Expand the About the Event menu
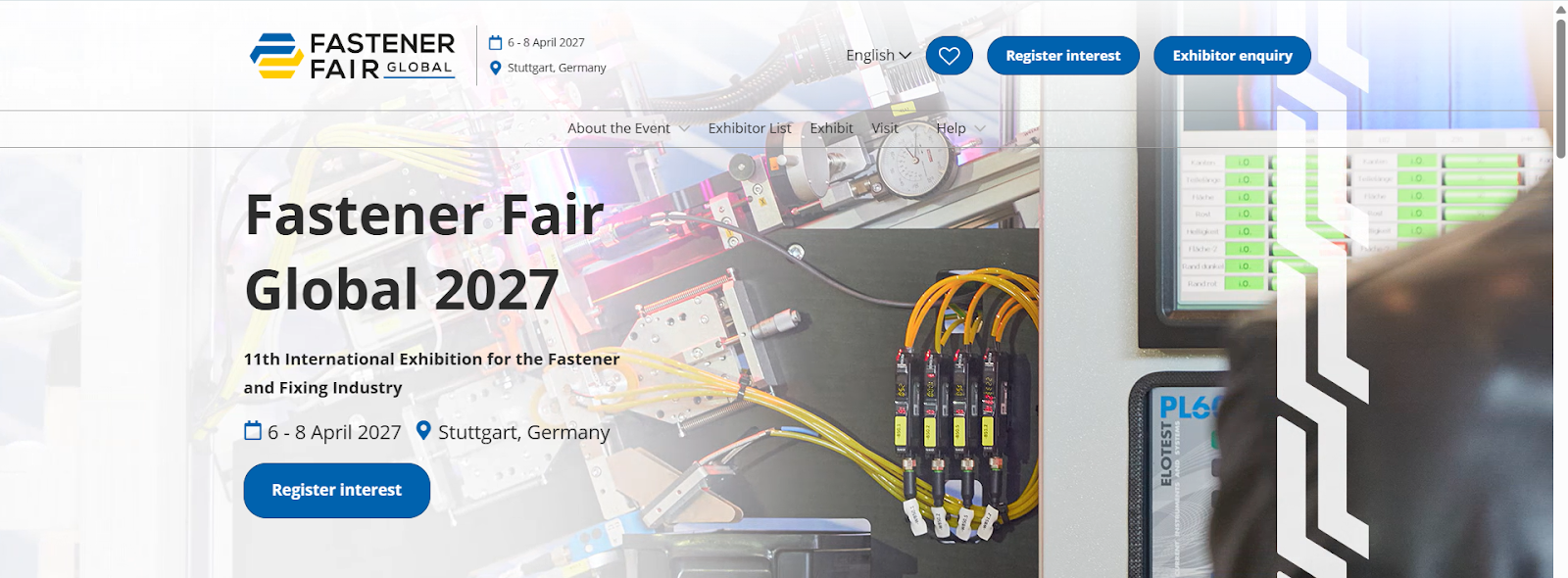Image resolution: width=1568 pixels, height=578 pixels. [x=629, y=128]
